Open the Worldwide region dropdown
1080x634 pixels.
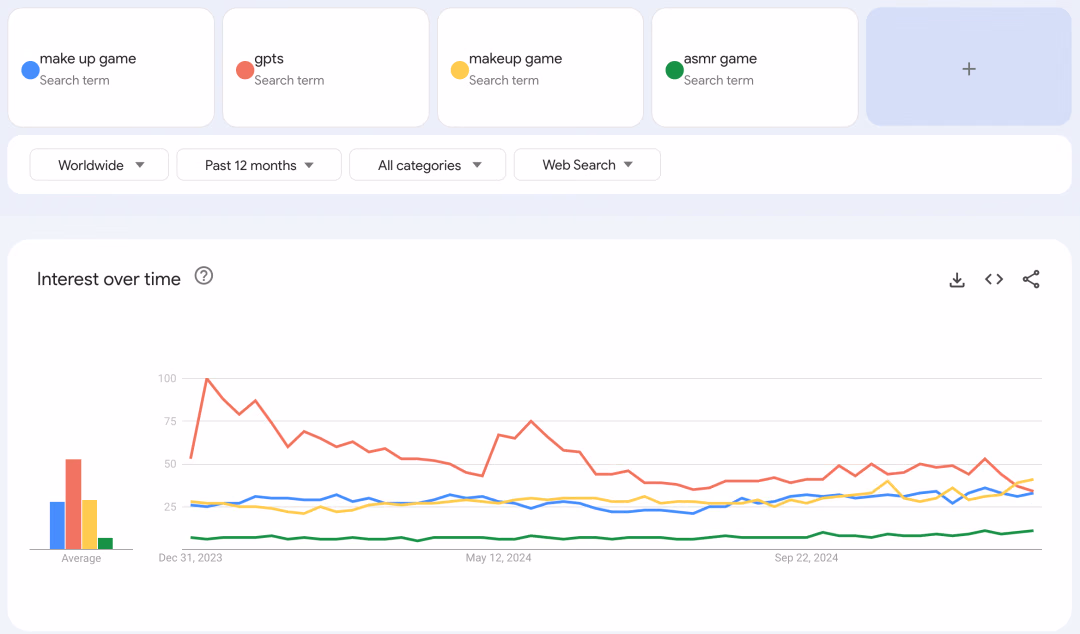[99, 165]
